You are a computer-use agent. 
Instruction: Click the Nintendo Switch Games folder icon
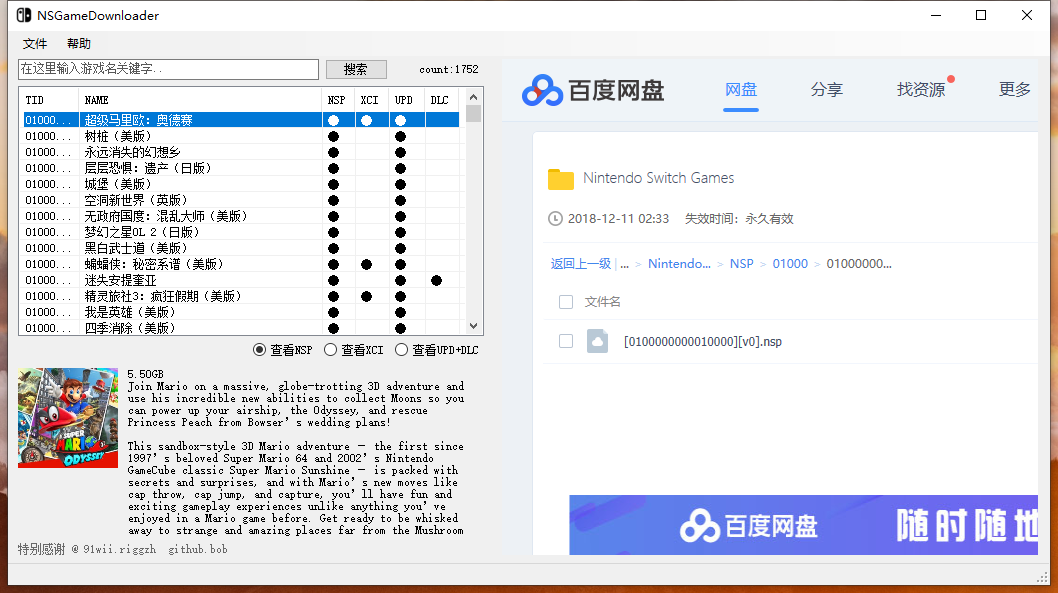pos(561,179)
